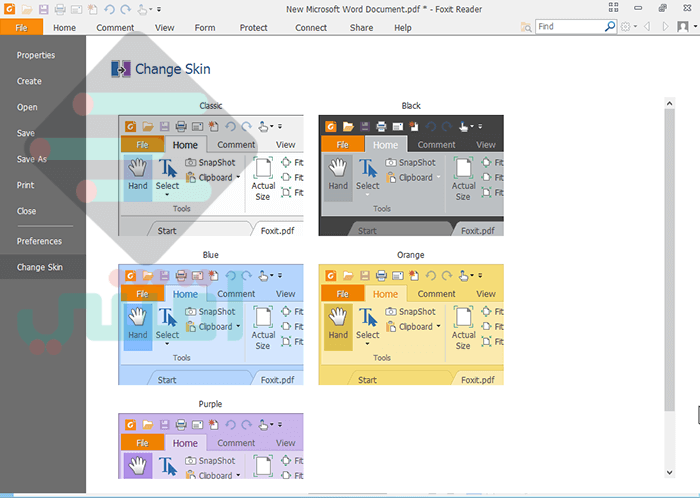Expand the arrow beside the search gear

coord(635,27)
